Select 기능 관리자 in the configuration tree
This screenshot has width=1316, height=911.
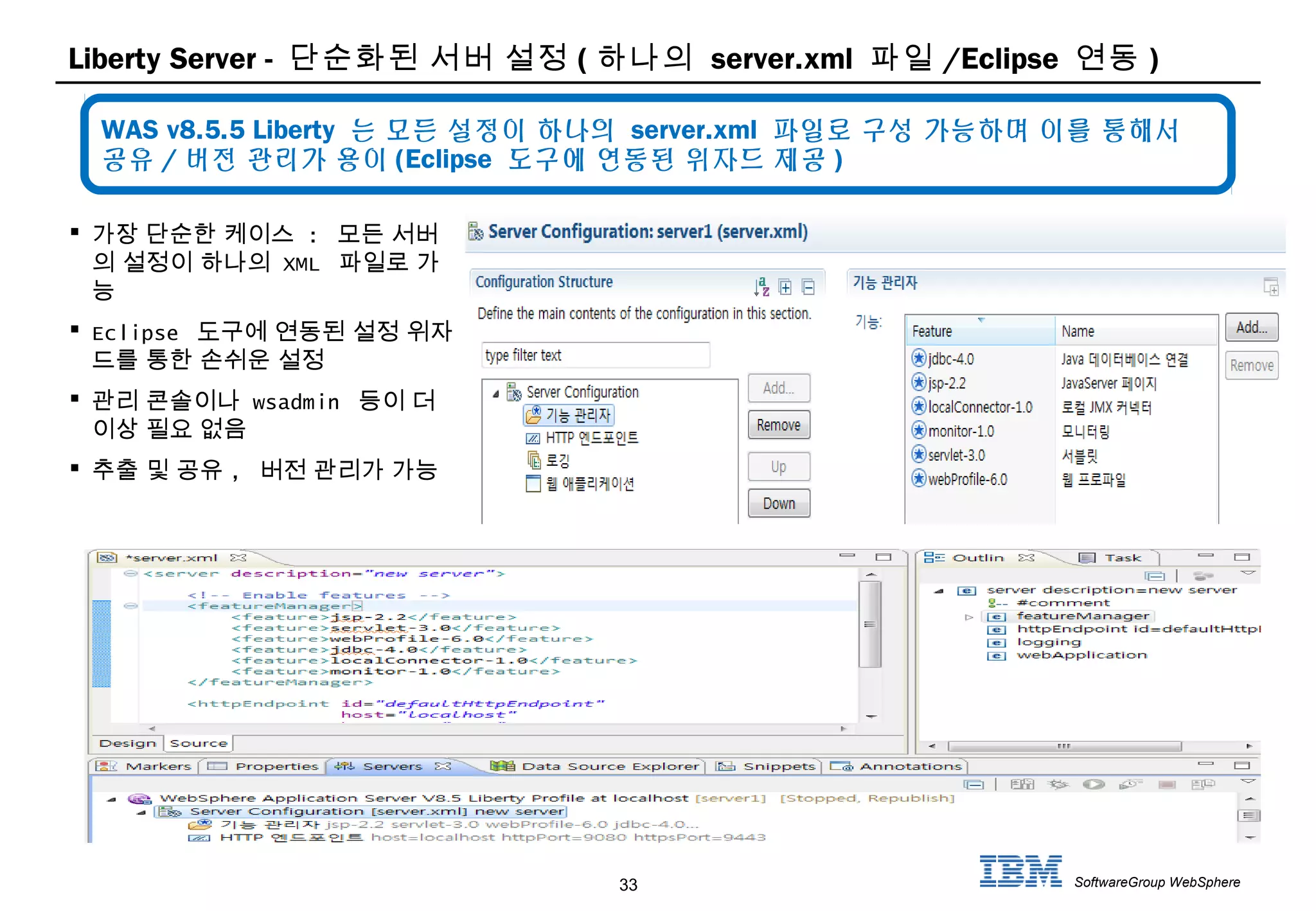[569, 415]
